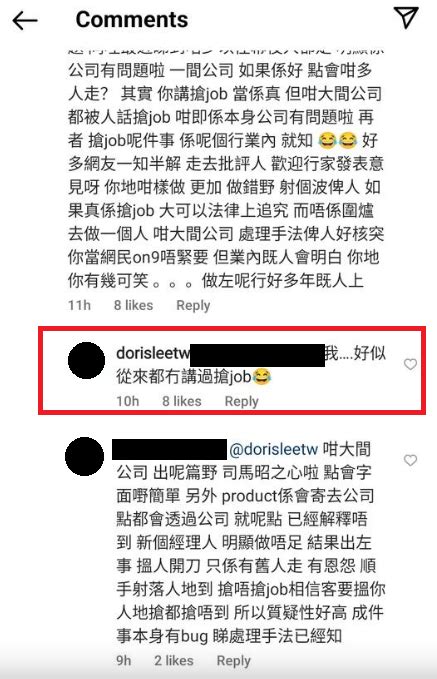
Task: Like the comment mentioning @dorisleetw via heart
Action: tap(410, 460)
